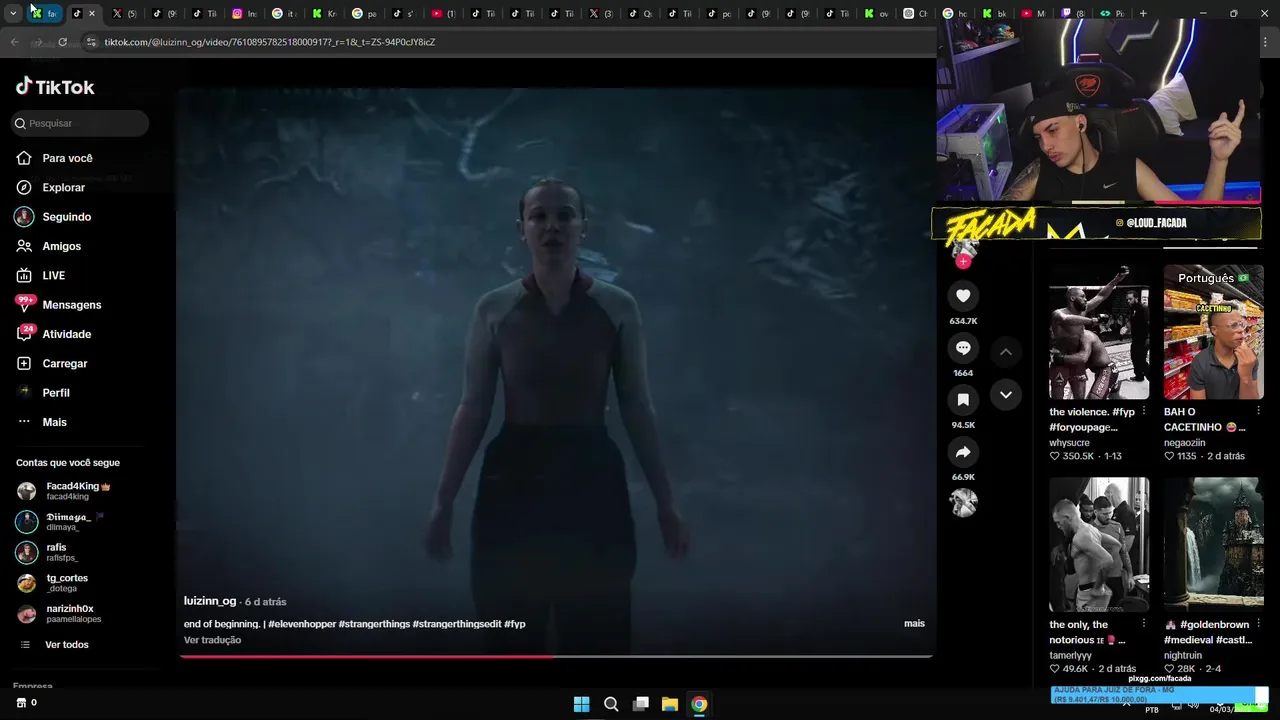Open the Perfil page
Image resolution: width=1280 pixels, height=720 pixels.
[42, 393]
